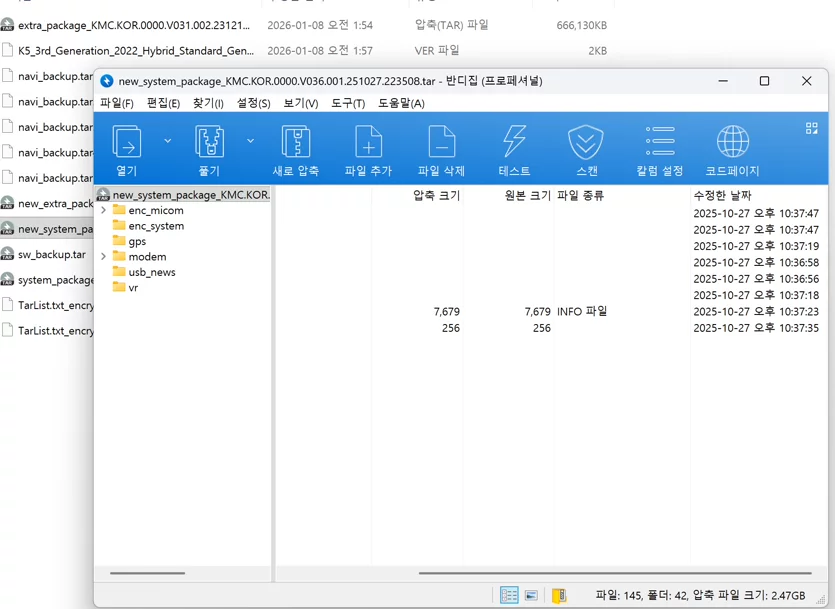835x609 pixels.
Task: Sort by 원본 크기 column header
Action: [x=527, y=195]
